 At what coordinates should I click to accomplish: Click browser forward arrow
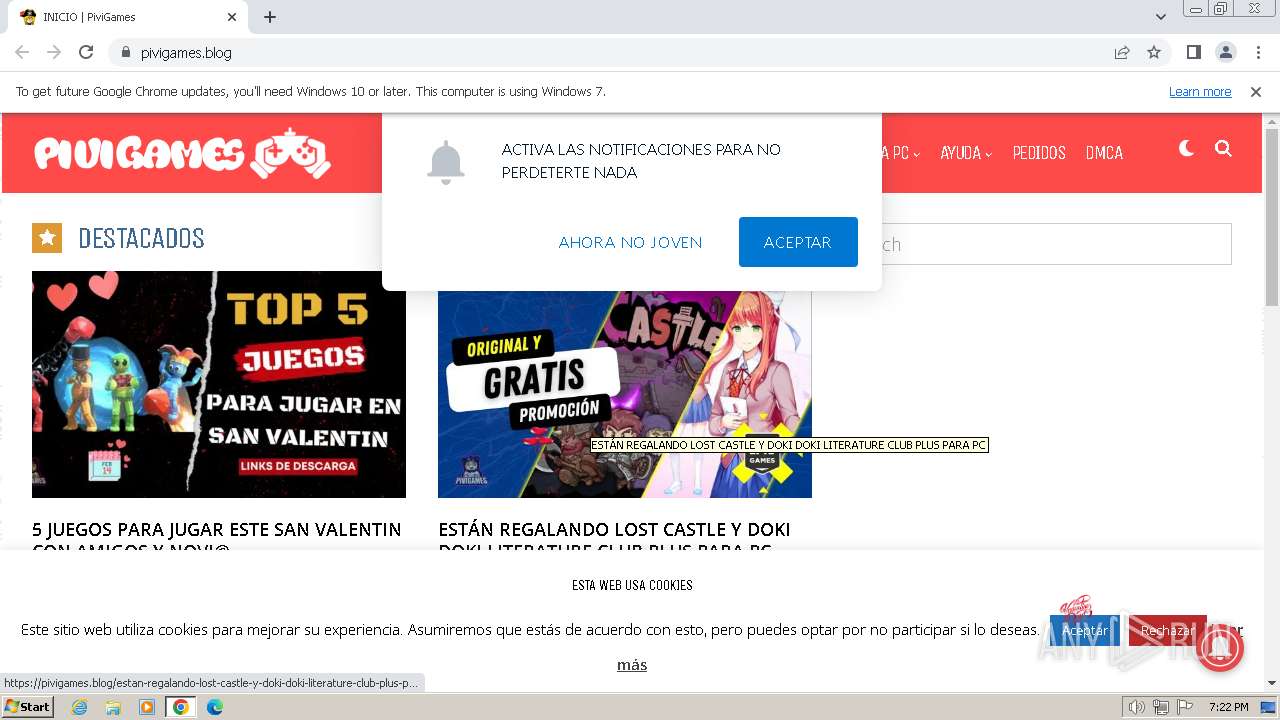coord(54,52)
